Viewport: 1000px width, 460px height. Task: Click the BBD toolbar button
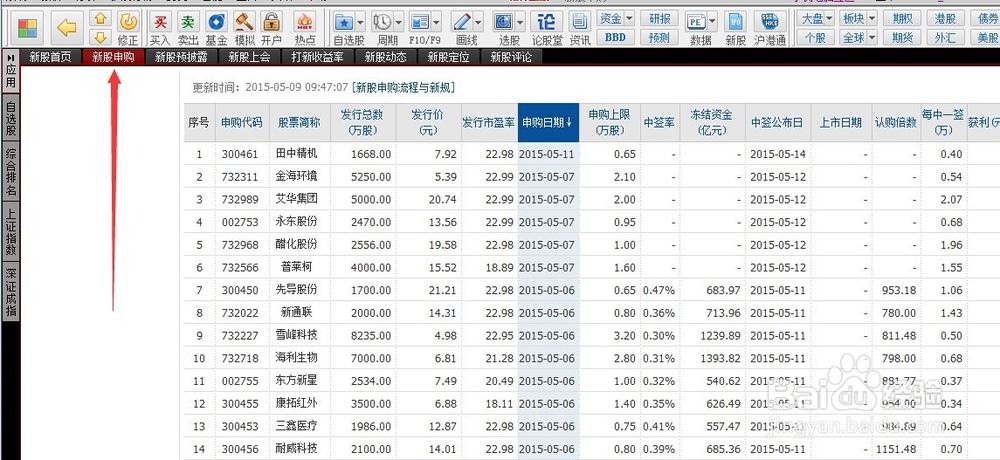(x=615, y=38)
